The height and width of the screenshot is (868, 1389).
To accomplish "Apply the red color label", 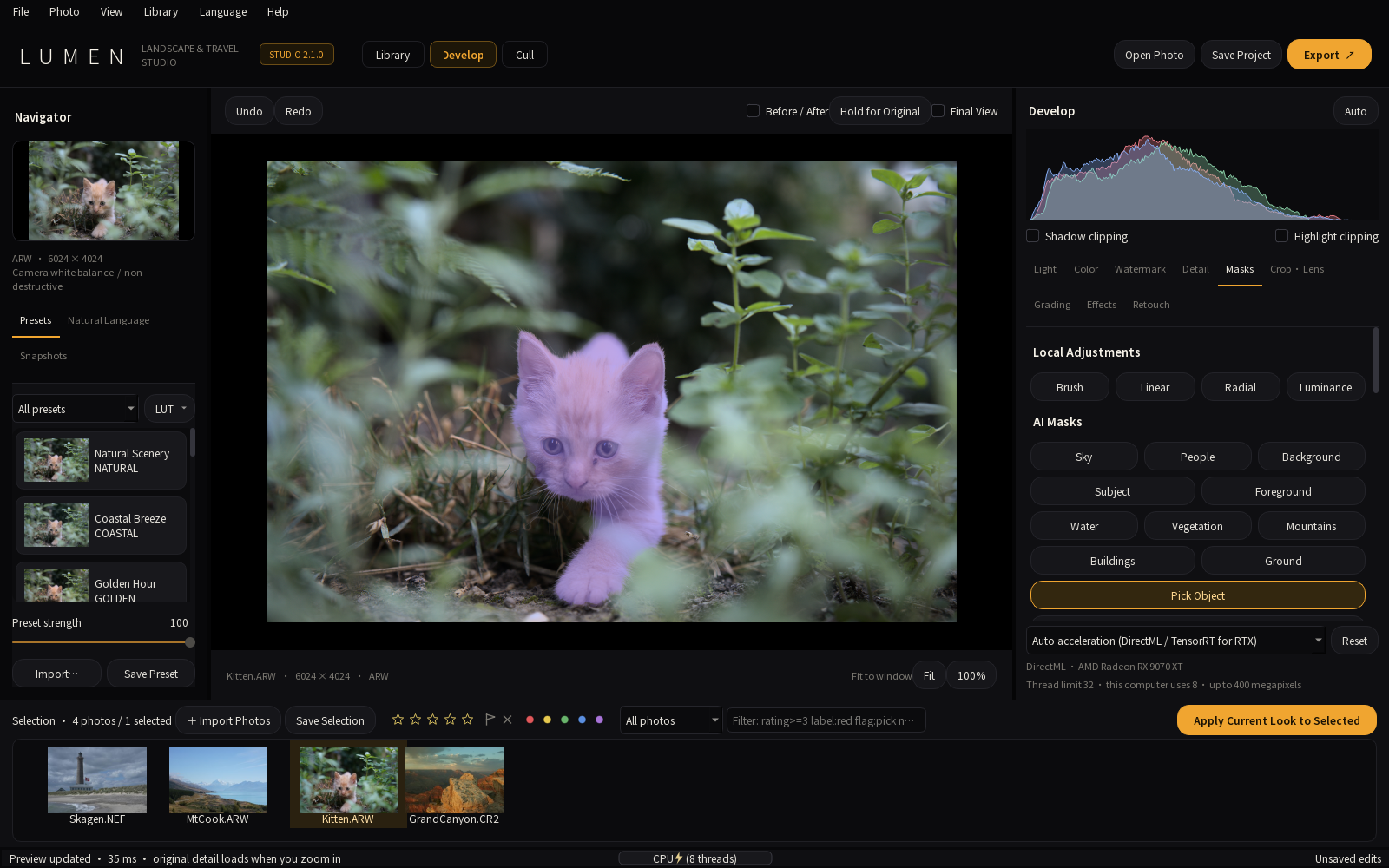I will click(530, 720).
